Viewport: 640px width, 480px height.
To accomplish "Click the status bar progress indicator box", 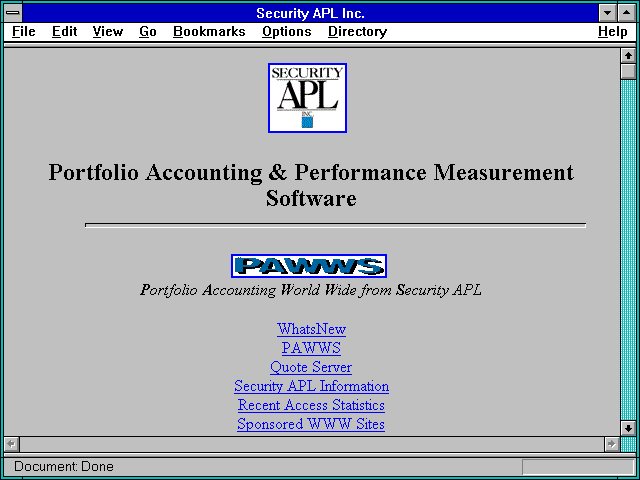I will (578, 467).
